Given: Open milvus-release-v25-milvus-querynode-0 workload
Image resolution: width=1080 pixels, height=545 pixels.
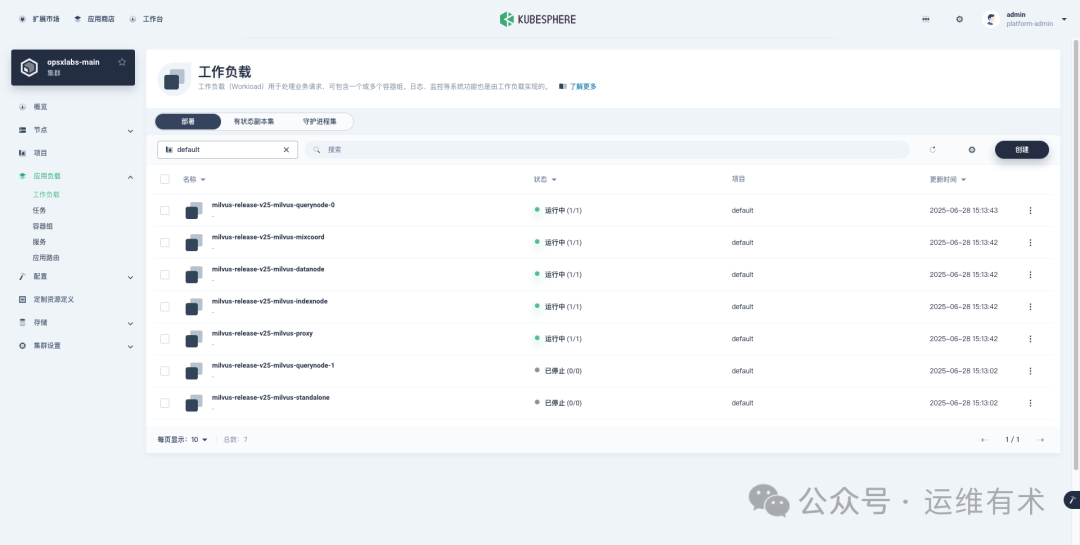Looking at the screenshot, I should click(x=273, y=205).
